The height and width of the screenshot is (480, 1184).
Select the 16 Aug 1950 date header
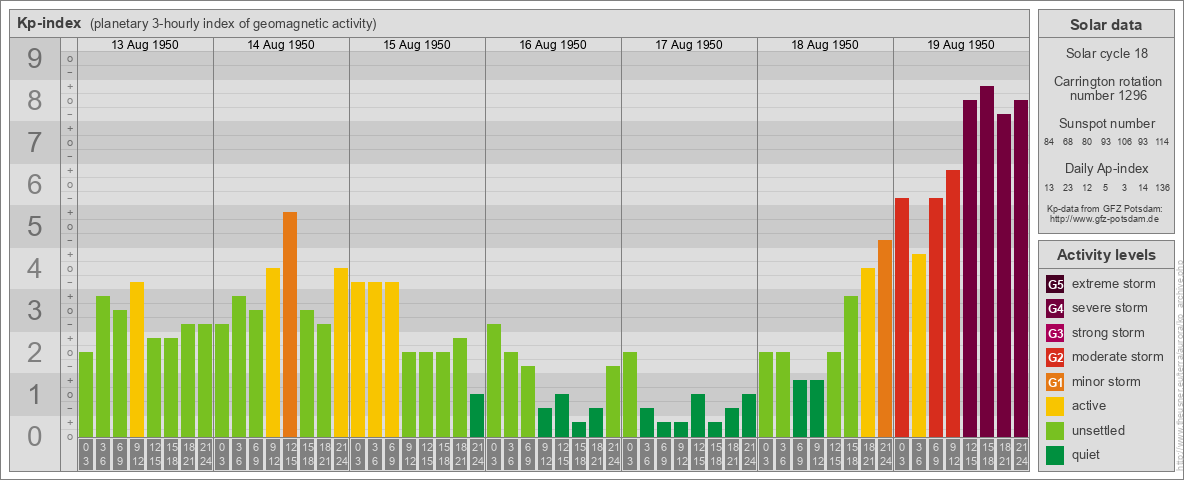(553, 45)
